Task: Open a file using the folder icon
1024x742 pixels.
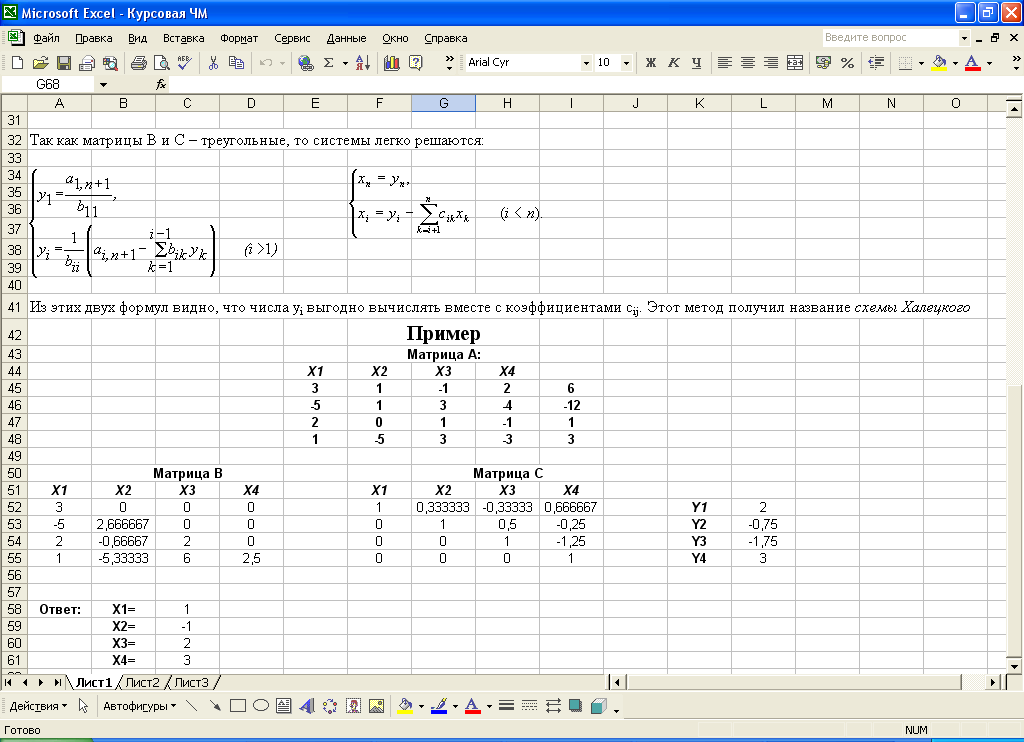Action: point(40,63)
